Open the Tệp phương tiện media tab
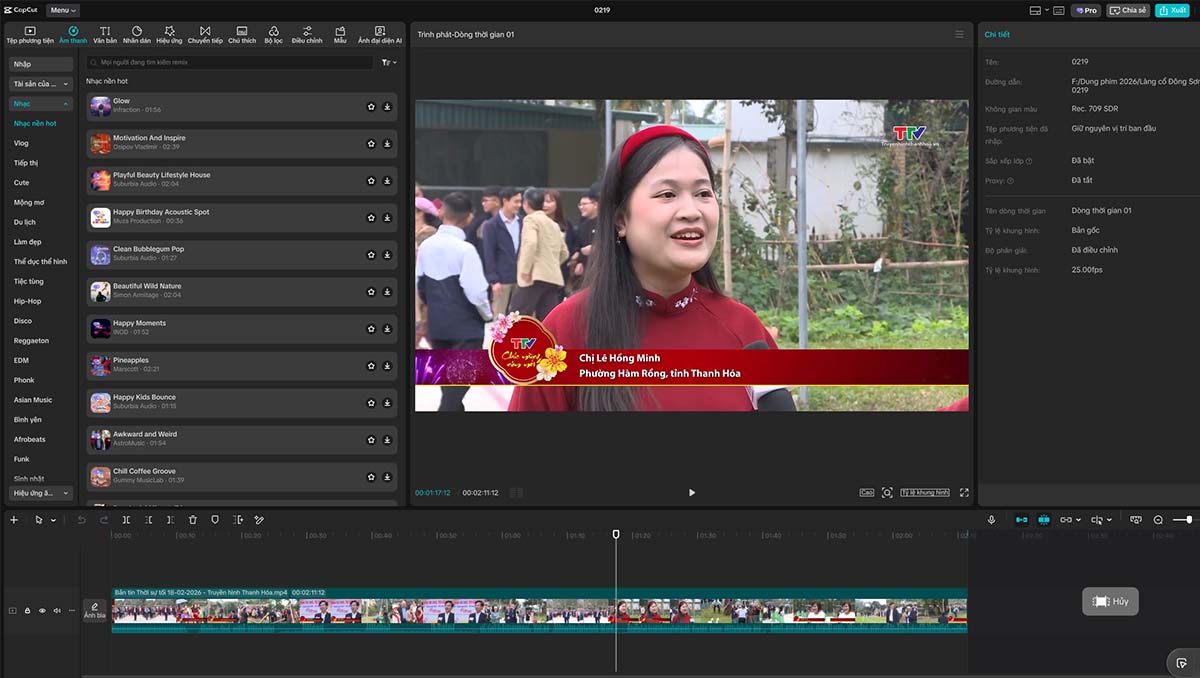1200x678 pixels. [30, 35]
